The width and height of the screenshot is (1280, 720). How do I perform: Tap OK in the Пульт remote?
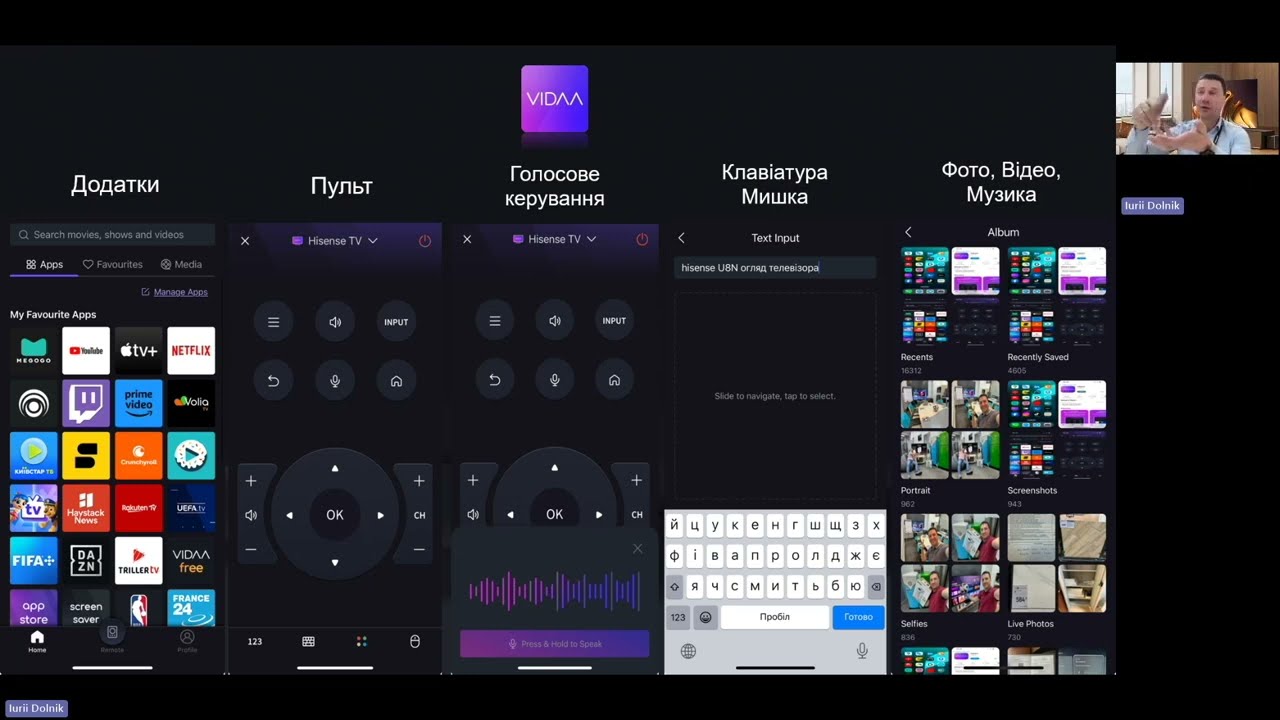[x=335, y=515]
